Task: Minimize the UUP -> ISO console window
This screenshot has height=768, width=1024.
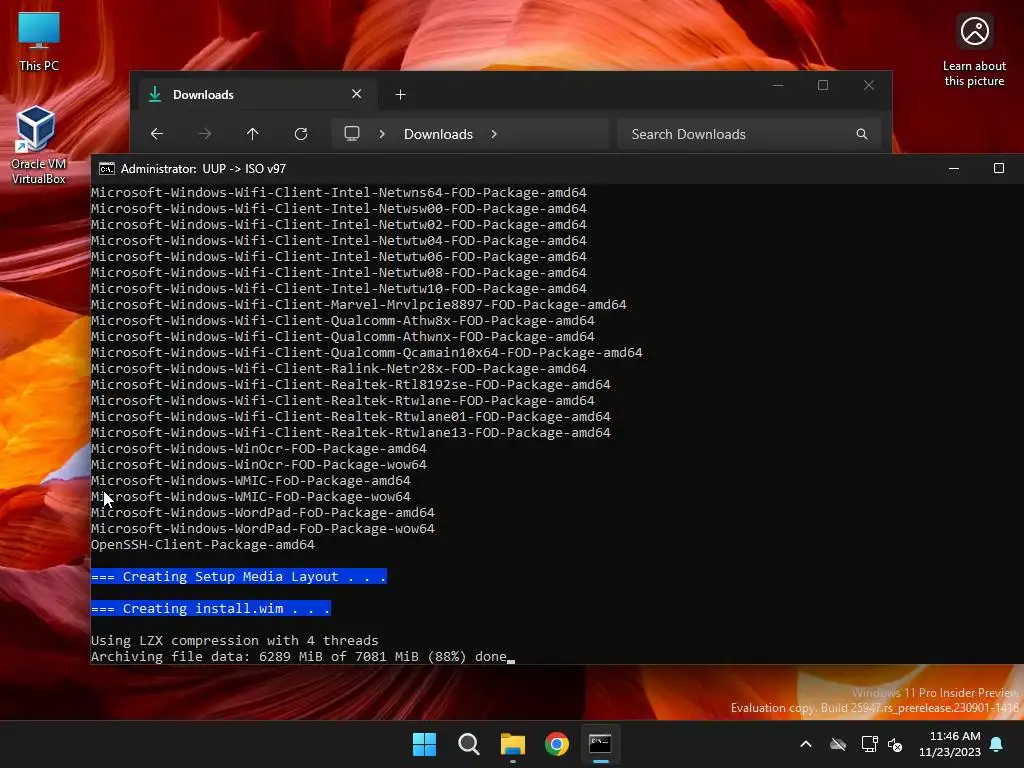Action: coord(953,168)
